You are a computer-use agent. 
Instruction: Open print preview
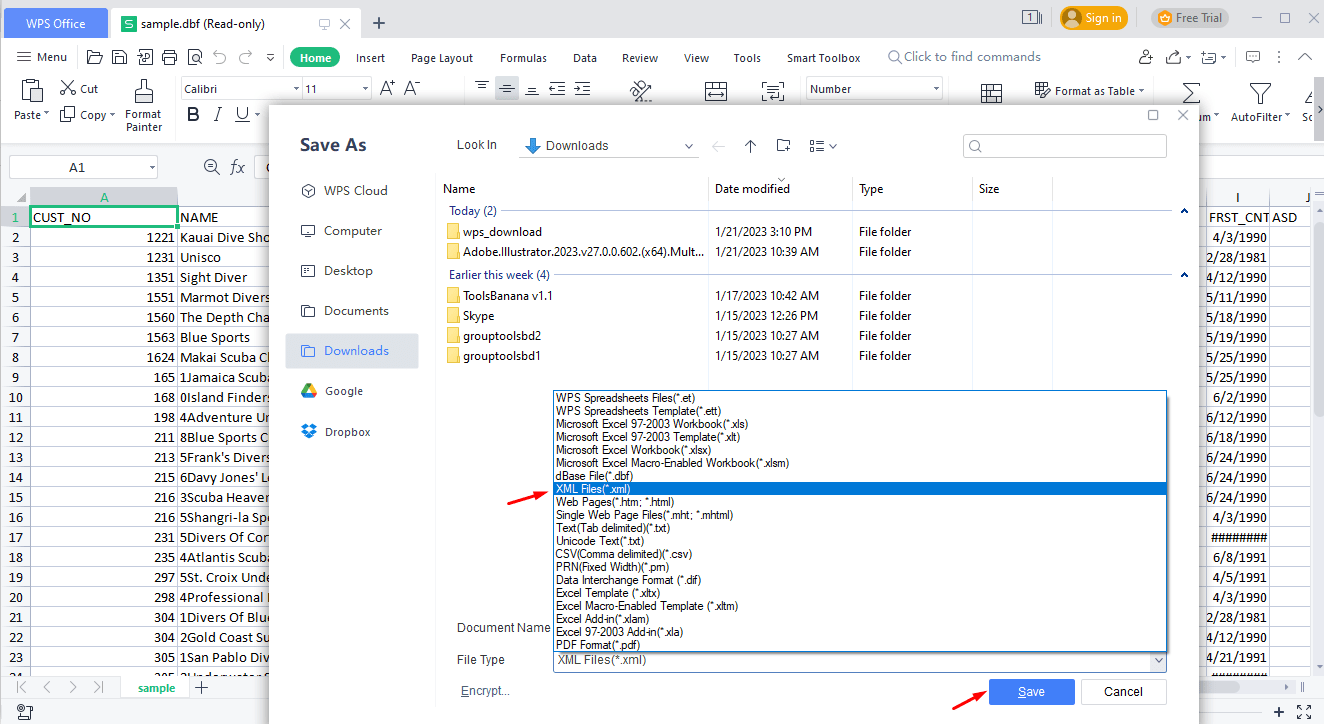[195, 57]
